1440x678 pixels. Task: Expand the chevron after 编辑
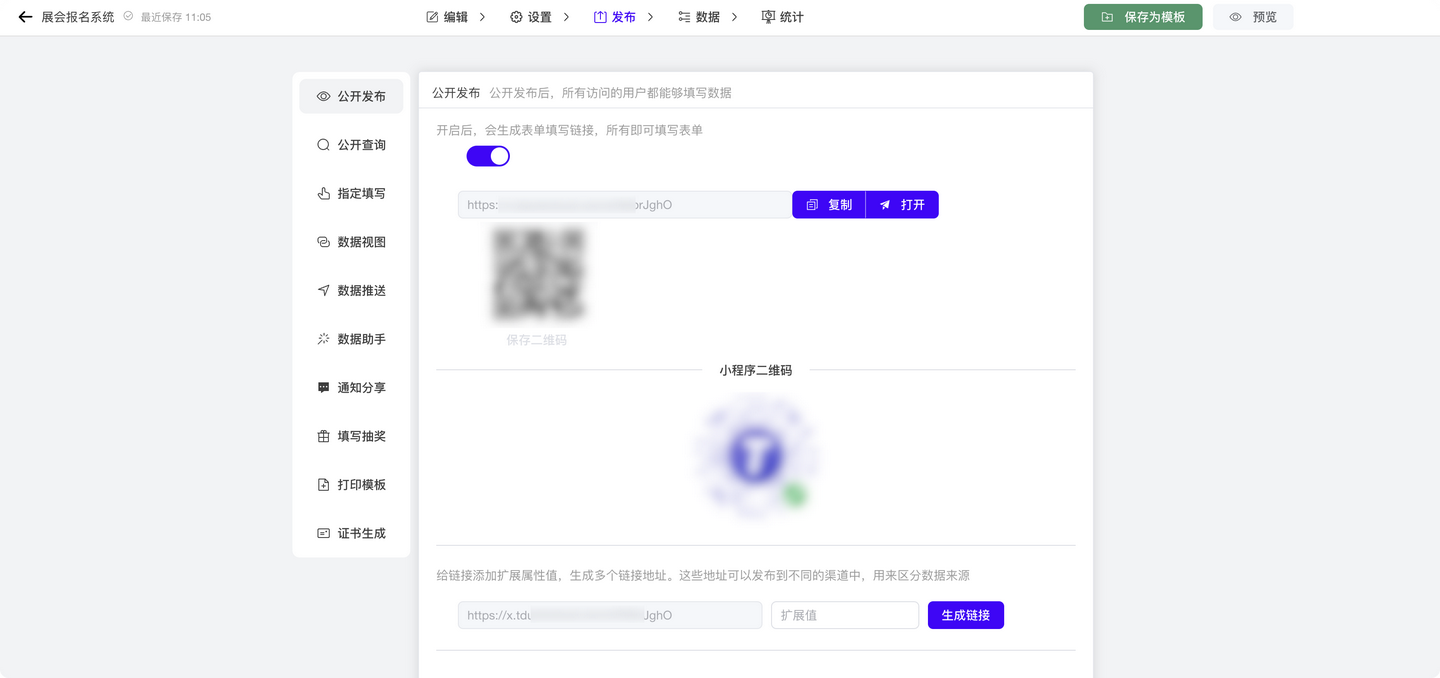click(482, 17)
